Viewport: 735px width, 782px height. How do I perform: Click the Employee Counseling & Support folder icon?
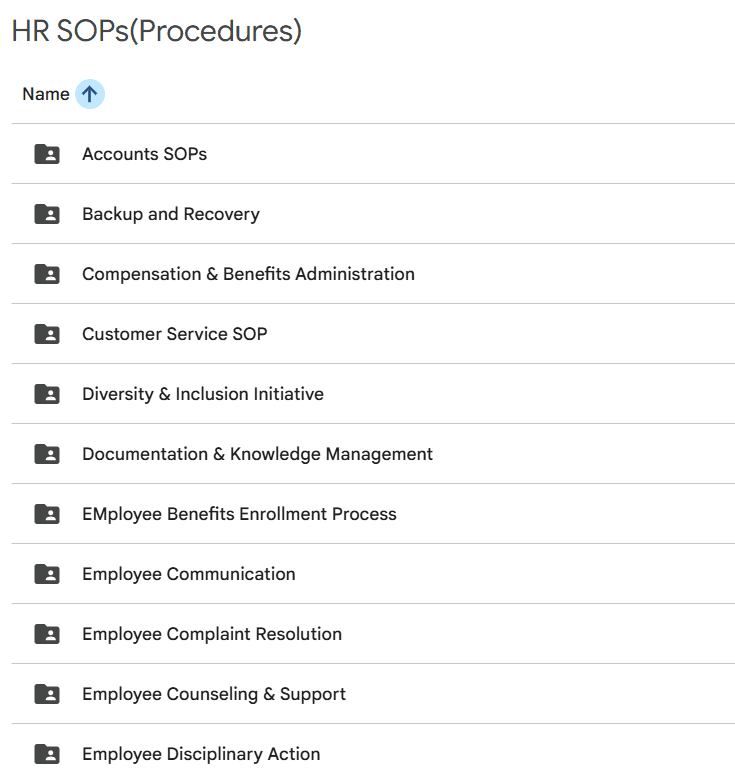(47, 694)
